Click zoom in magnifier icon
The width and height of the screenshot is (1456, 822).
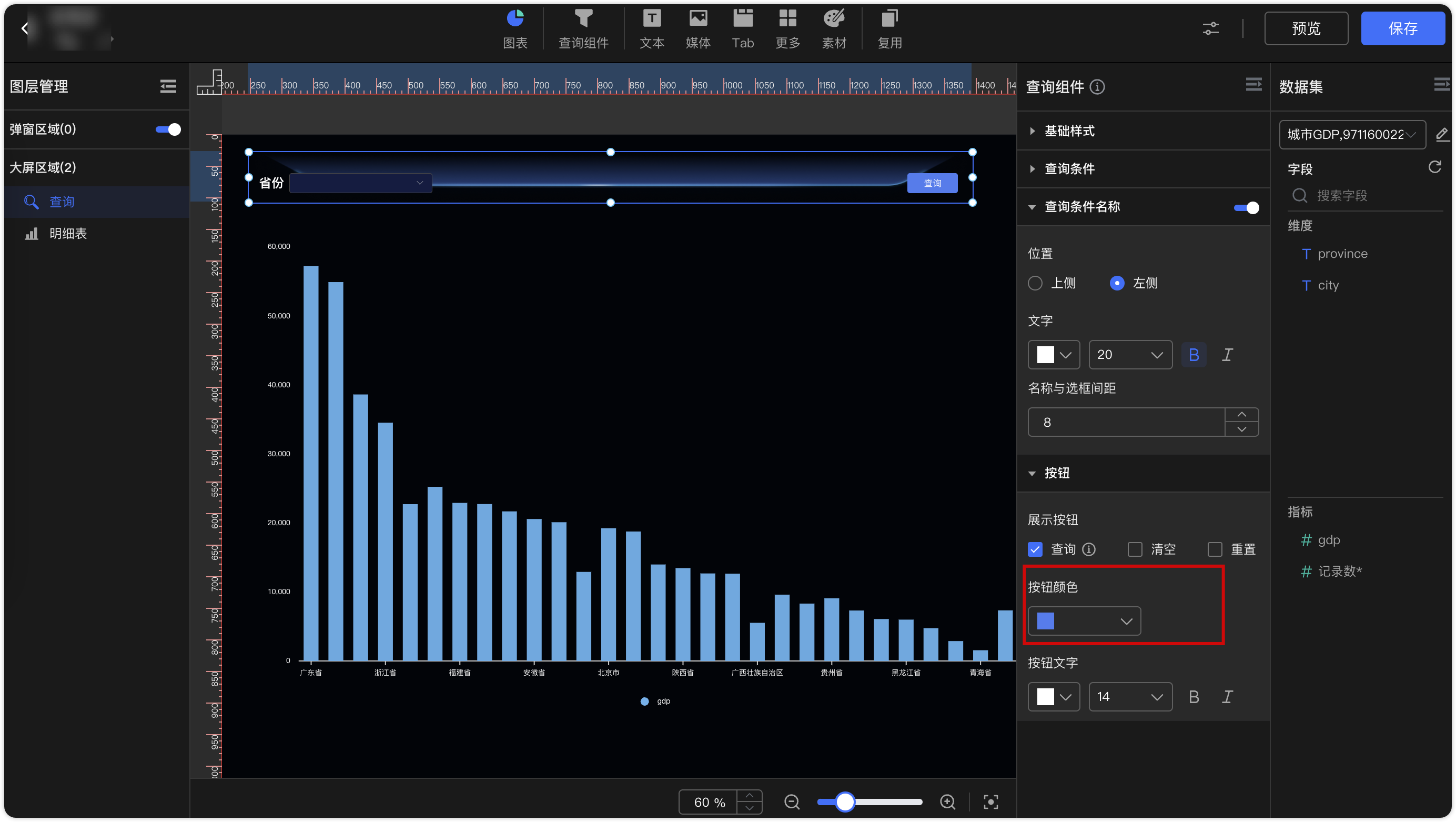[x=947, y=801]
